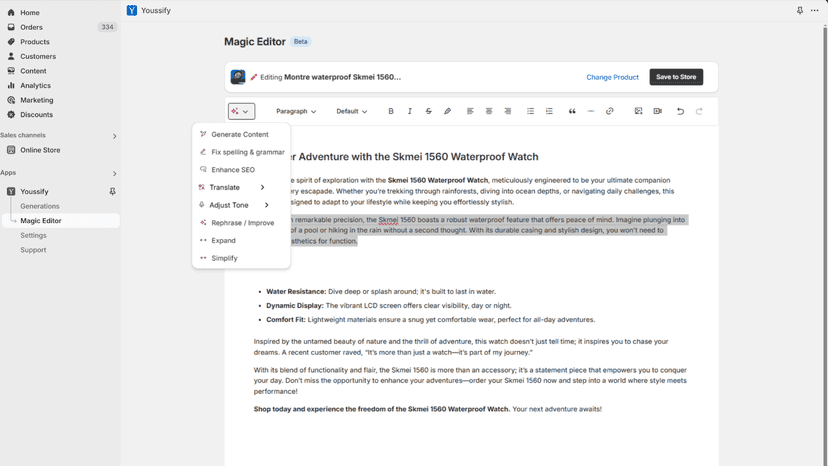Insert a bulleted list
The height and width of the screenshot is (466, 828).
530,111
